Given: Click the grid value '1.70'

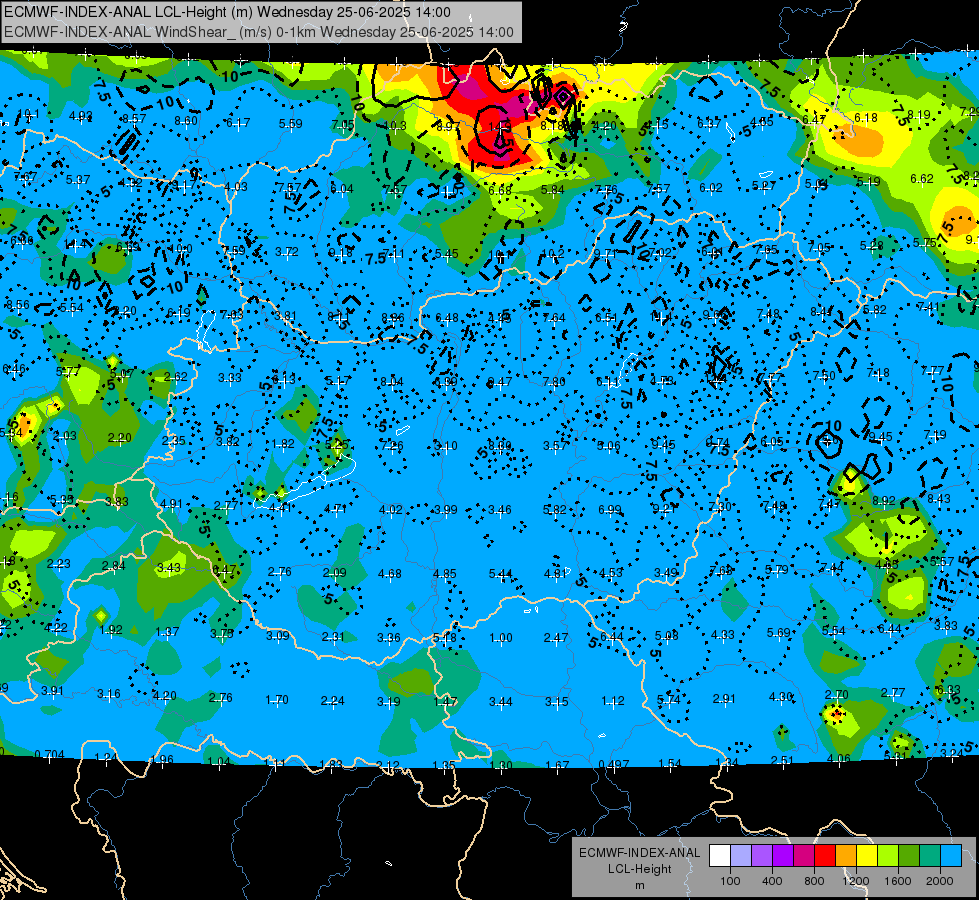Looking at the screenshot, I should click(277, 700).
